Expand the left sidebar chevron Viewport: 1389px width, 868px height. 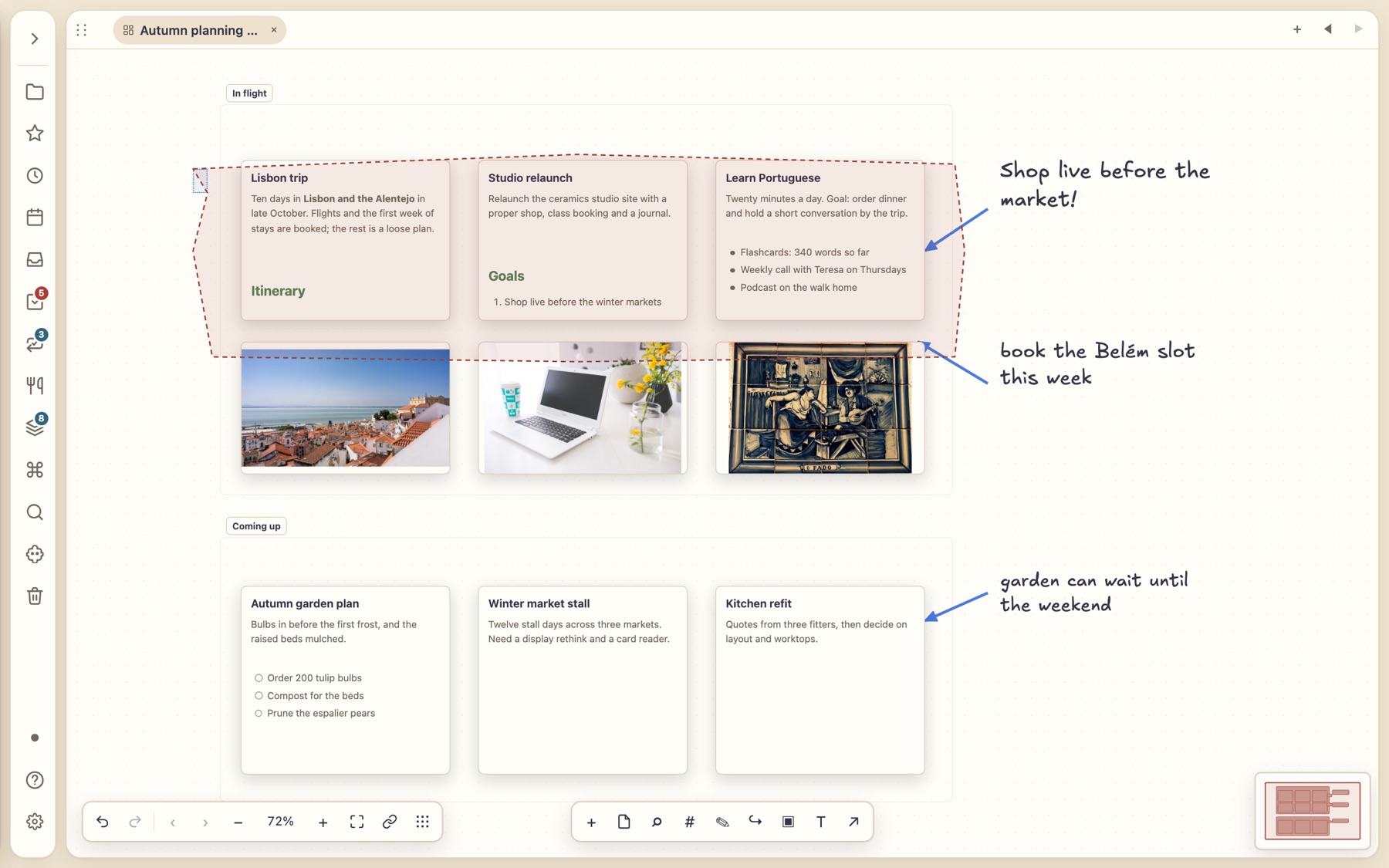pyautogui.click(x=35, y=39)
